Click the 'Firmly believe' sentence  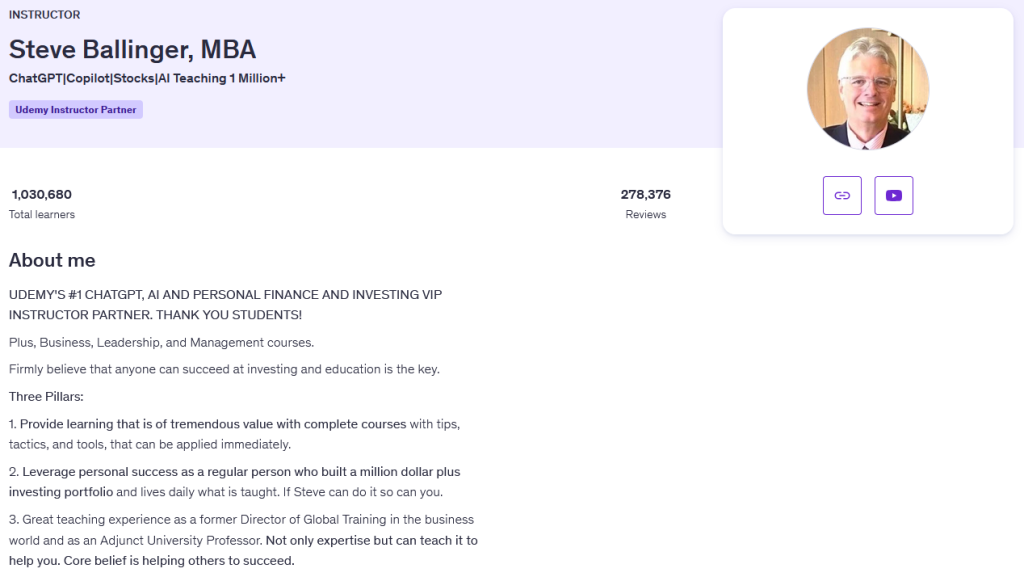224,369
